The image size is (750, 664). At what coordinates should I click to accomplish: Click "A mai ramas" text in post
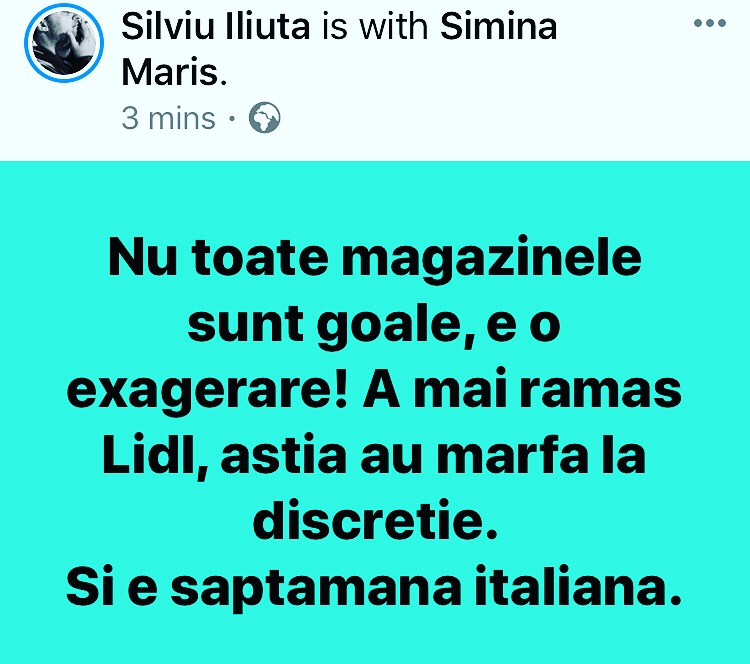point(522,391)
